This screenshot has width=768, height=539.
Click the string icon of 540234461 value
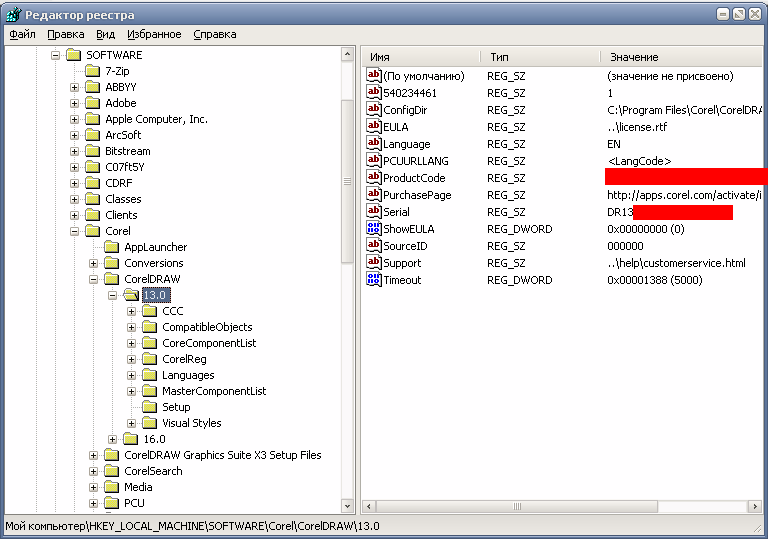[374, 92]
